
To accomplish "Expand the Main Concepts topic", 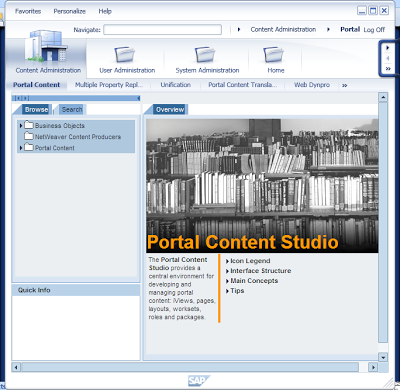I will (x=227, y=281).
